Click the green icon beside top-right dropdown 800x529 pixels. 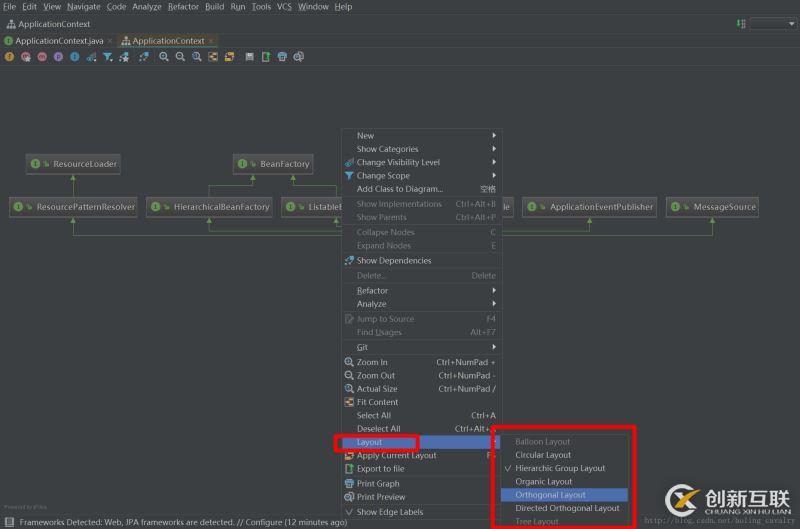741,23
